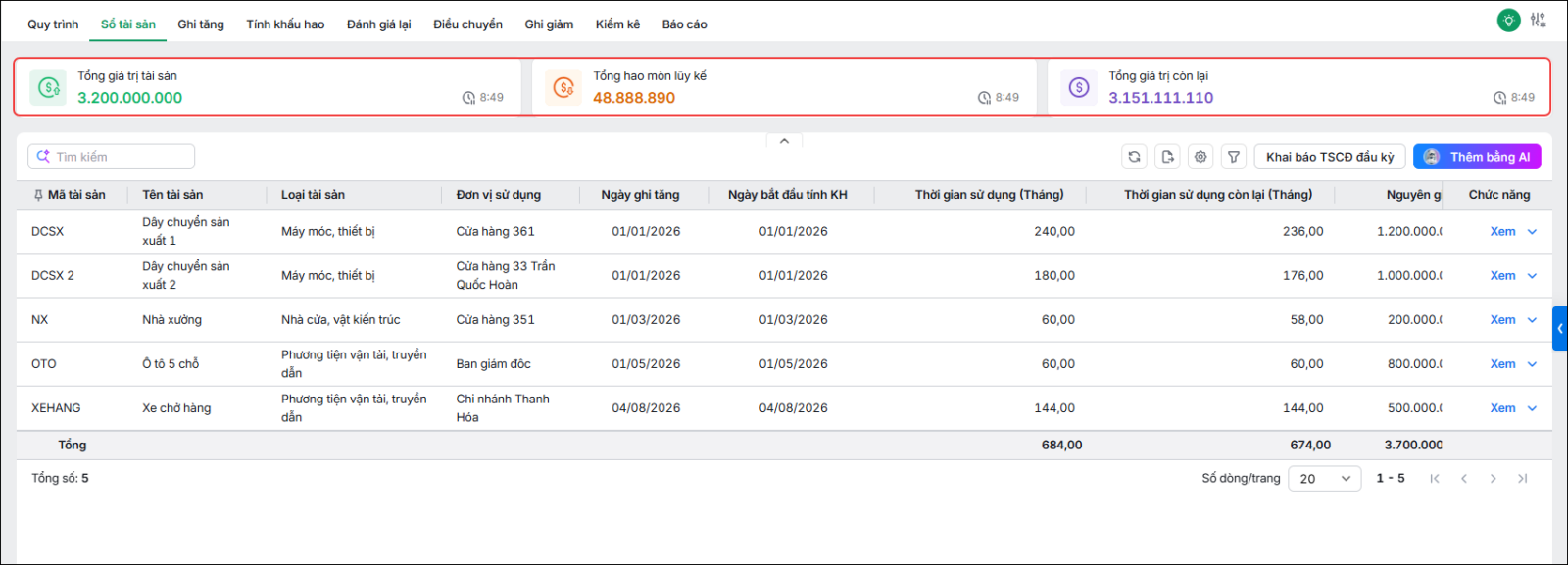Viewport: 1568px width, 565px height.
Task: Click Xem link for DCSX row
Action: click(1502, 232)
